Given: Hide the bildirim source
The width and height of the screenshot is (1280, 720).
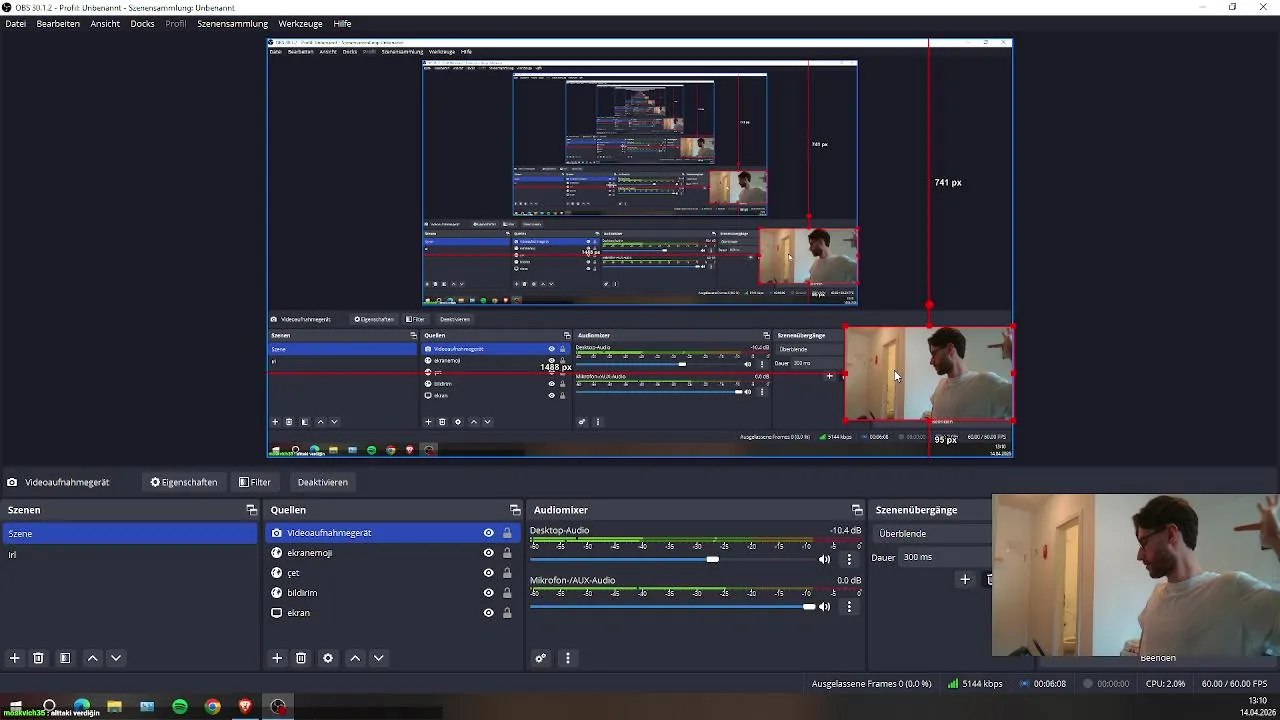Looking at the screenshot, I should point(488,593).
